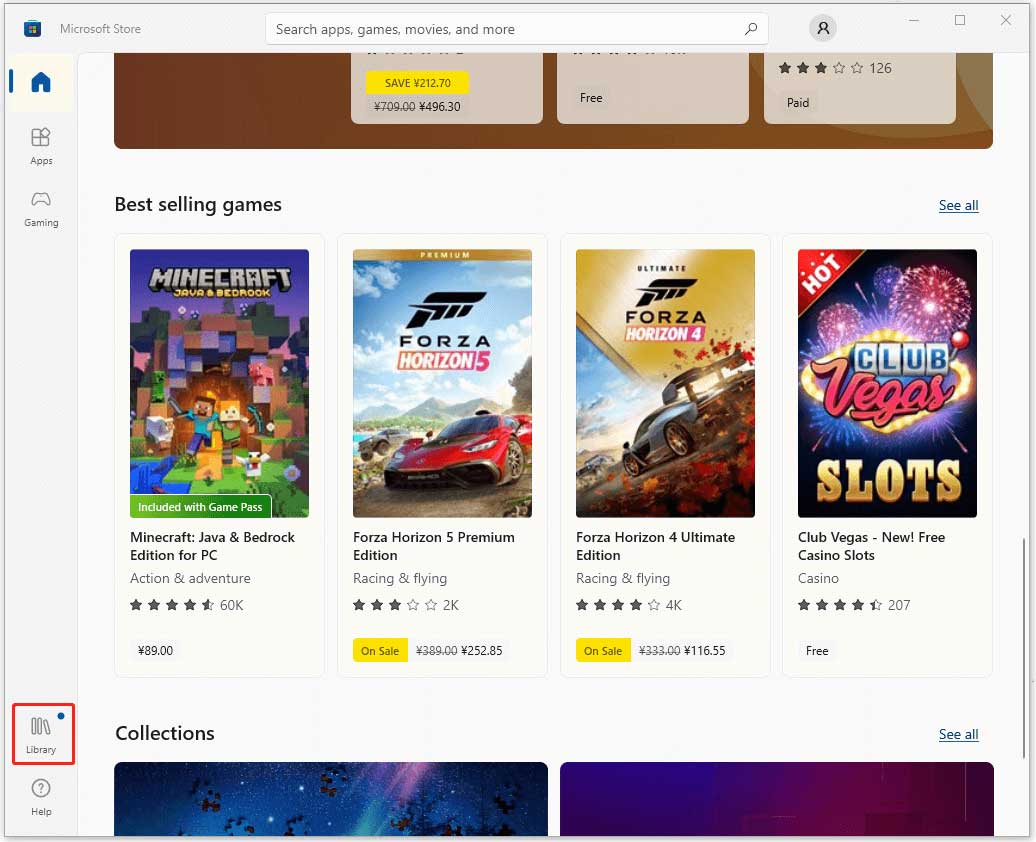The width and height of the screenshot is (1036, 842).
Task: Click the Collections heading
Action: [165, 734]
